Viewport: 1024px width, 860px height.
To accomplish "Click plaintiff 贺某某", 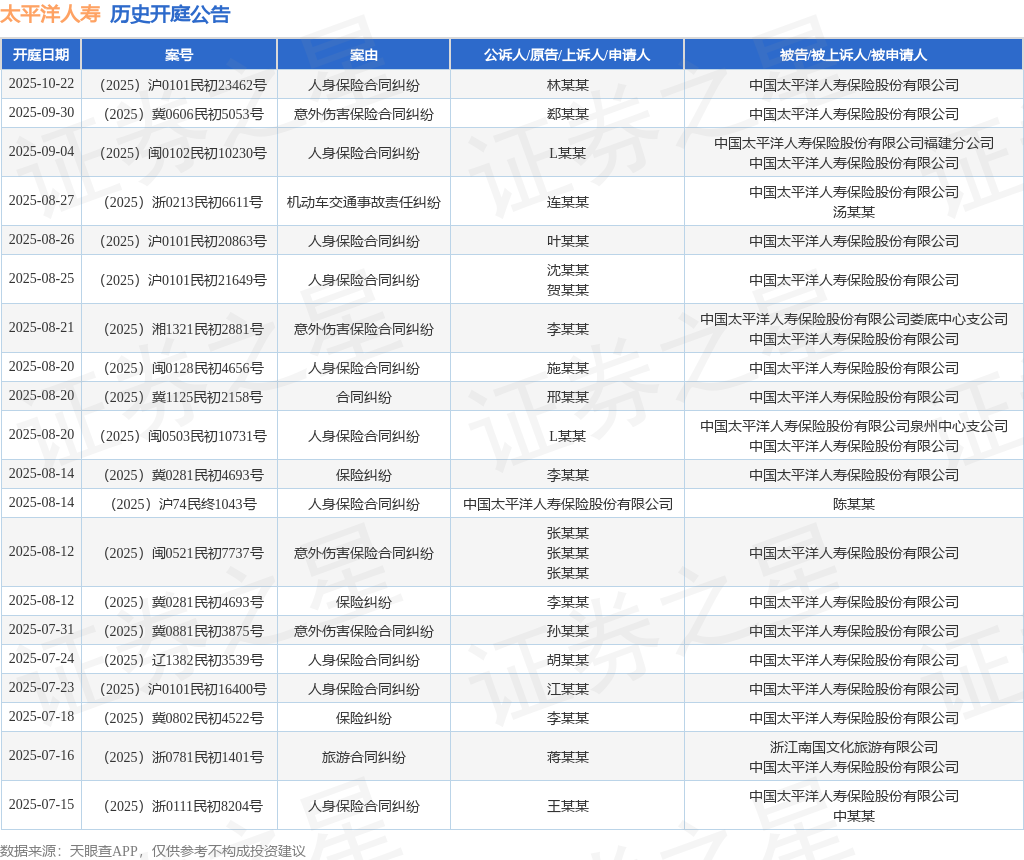I will point(568,291).
